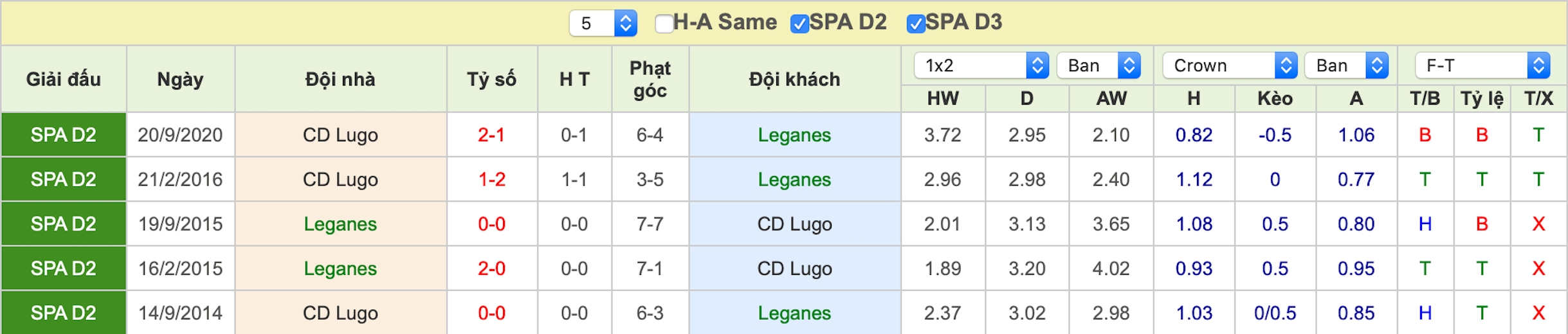Uncheck the SPA D3 league filter

pos(915,24)
